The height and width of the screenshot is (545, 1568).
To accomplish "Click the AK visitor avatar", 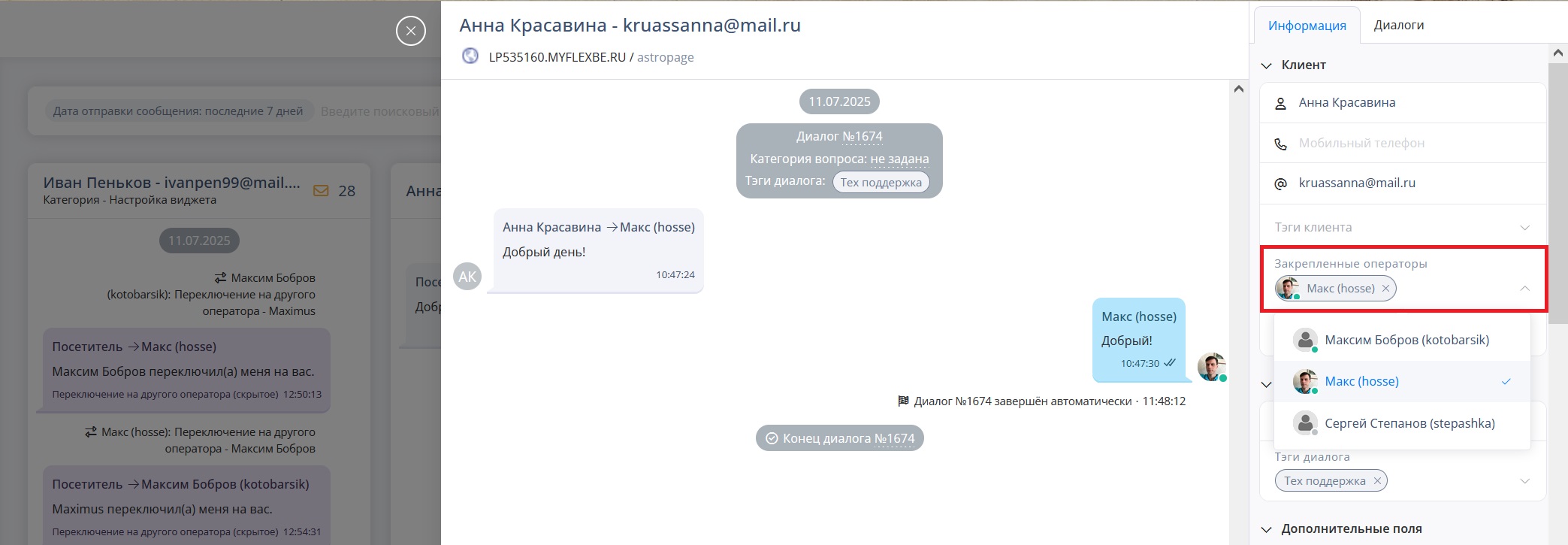I will pos(467,277).
